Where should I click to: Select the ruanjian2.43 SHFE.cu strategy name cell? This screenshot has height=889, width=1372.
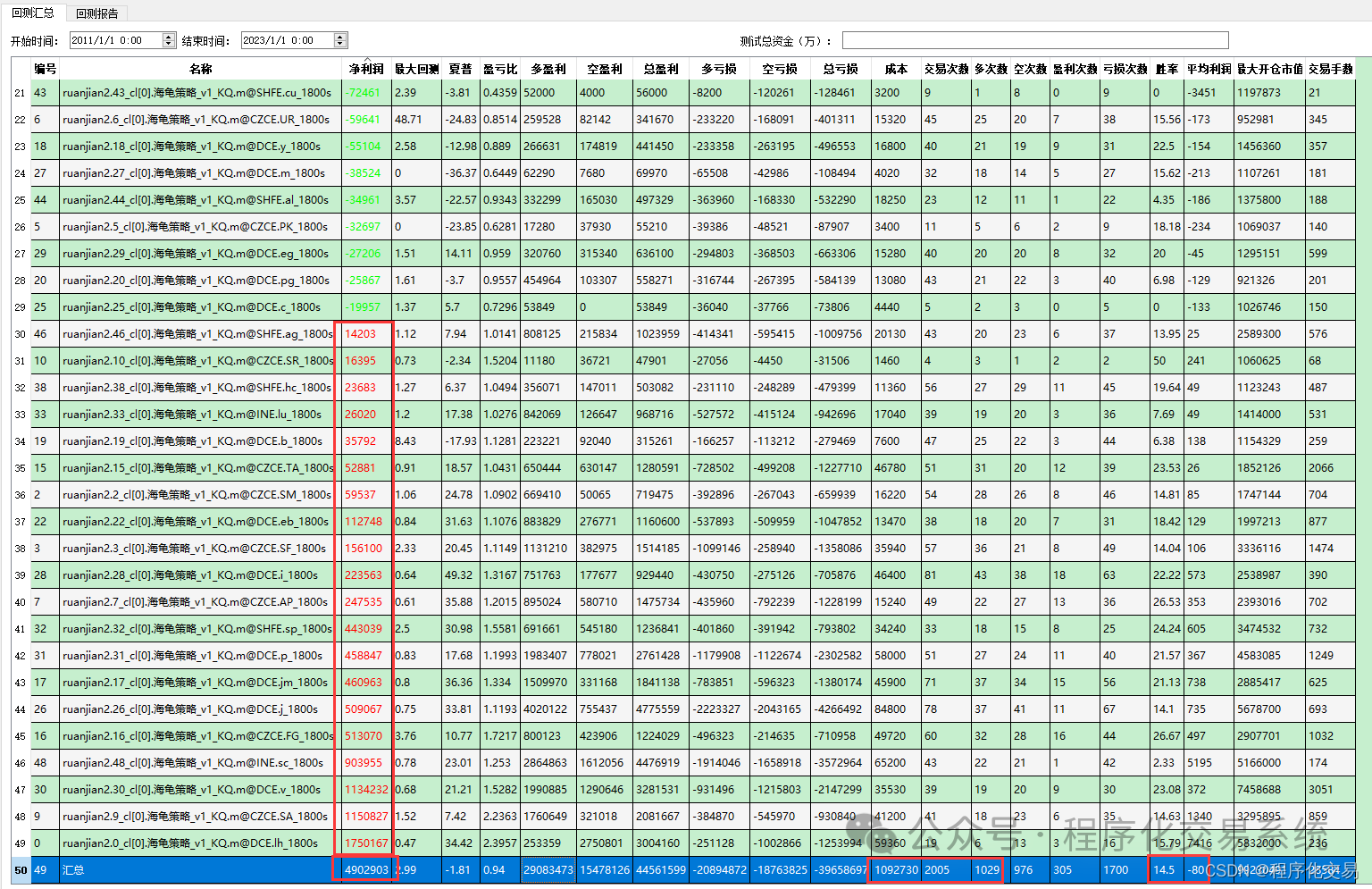pyautogui.click(x=201, y=93)
